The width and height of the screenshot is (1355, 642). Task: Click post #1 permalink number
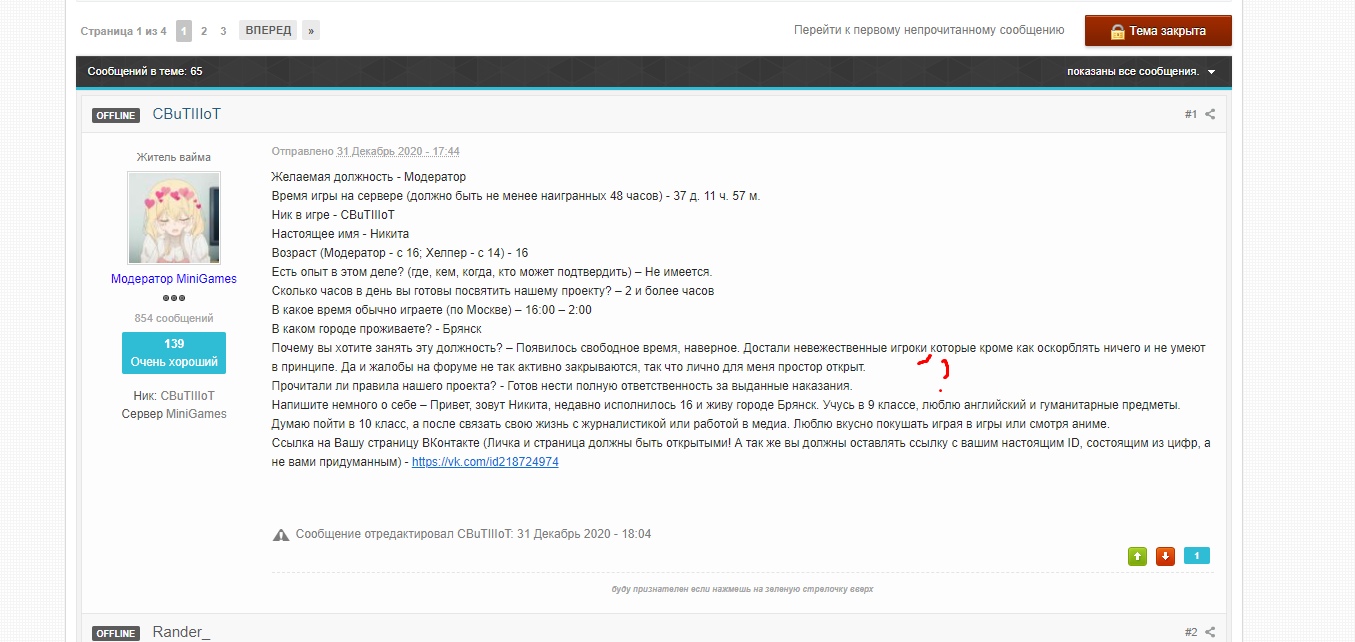point(1191,114)
